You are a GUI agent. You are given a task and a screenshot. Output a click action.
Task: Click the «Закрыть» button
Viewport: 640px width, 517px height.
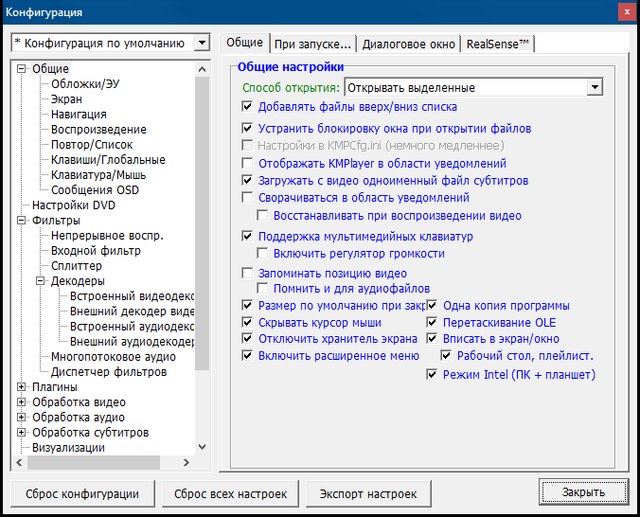(x=582, y=492)
